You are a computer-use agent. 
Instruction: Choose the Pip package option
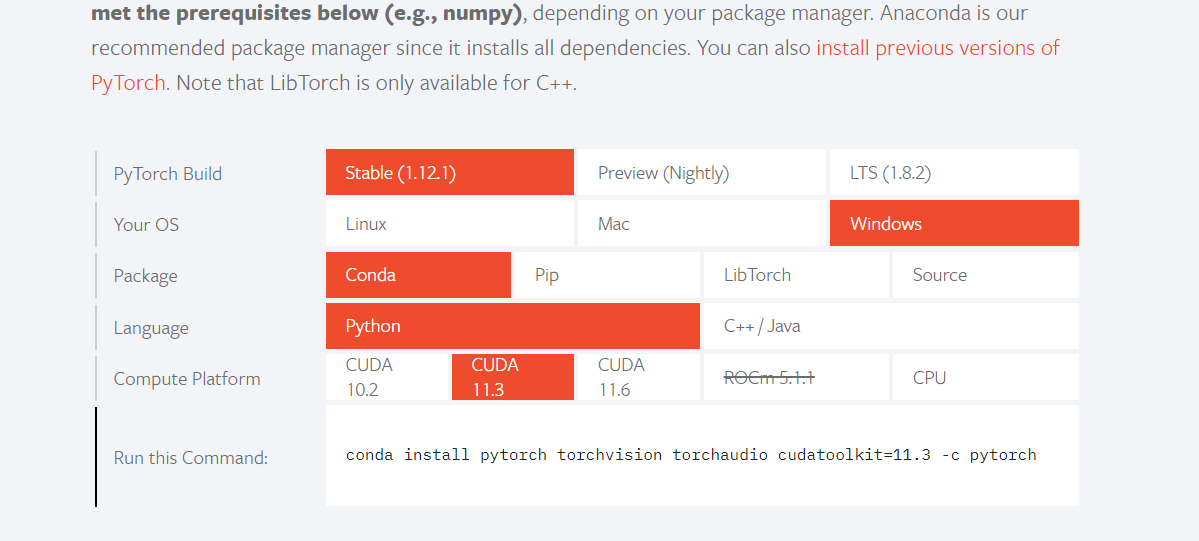(x=606, y=275)
